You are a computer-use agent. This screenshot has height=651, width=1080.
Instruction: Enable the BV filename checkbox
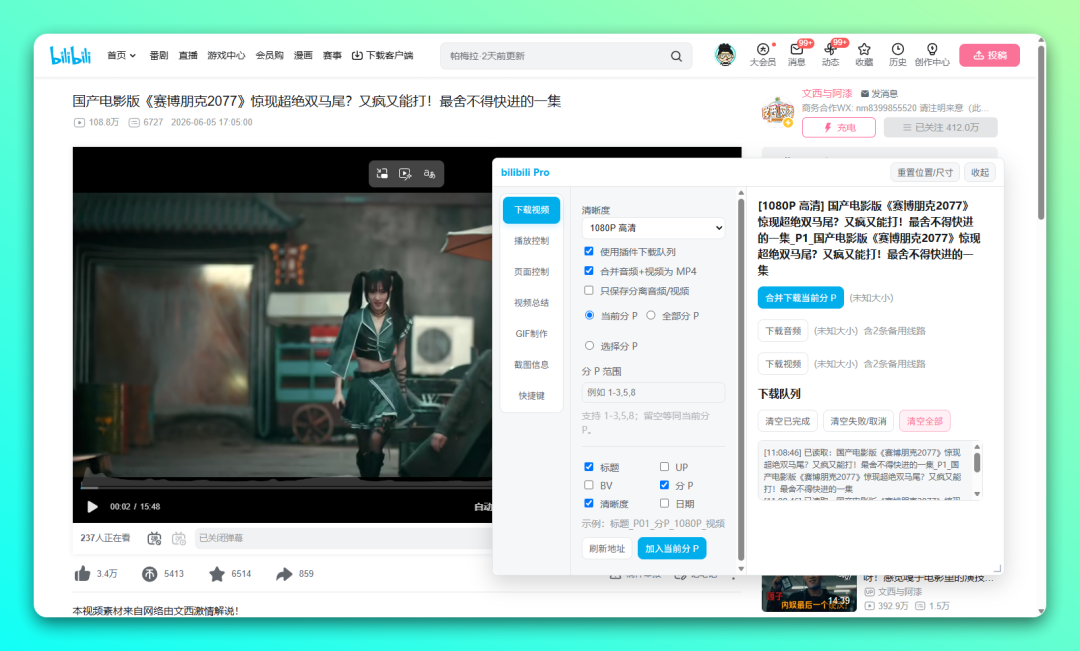tap(589, 485)
